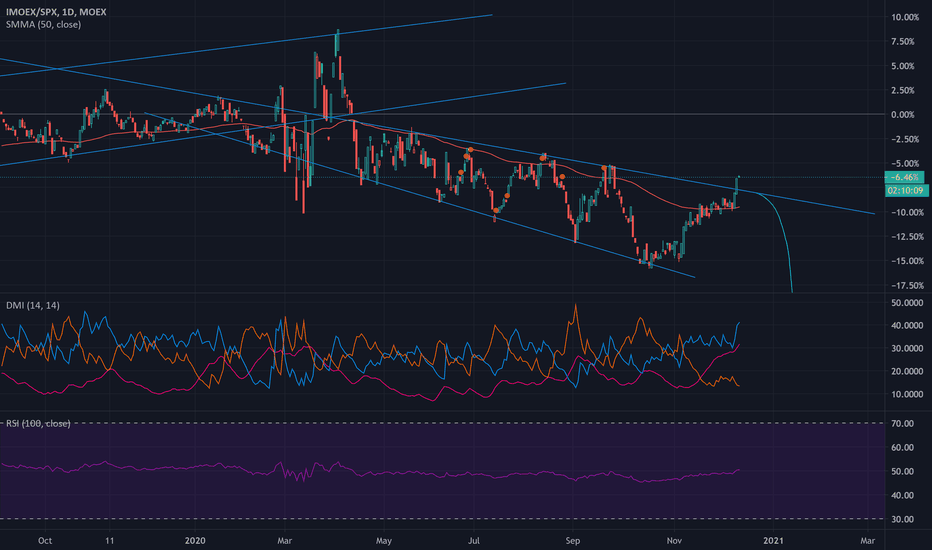This screenshot has height=550, width=932.
Task: Click the 30.00 RSI scale value
Action: point(903,519)
